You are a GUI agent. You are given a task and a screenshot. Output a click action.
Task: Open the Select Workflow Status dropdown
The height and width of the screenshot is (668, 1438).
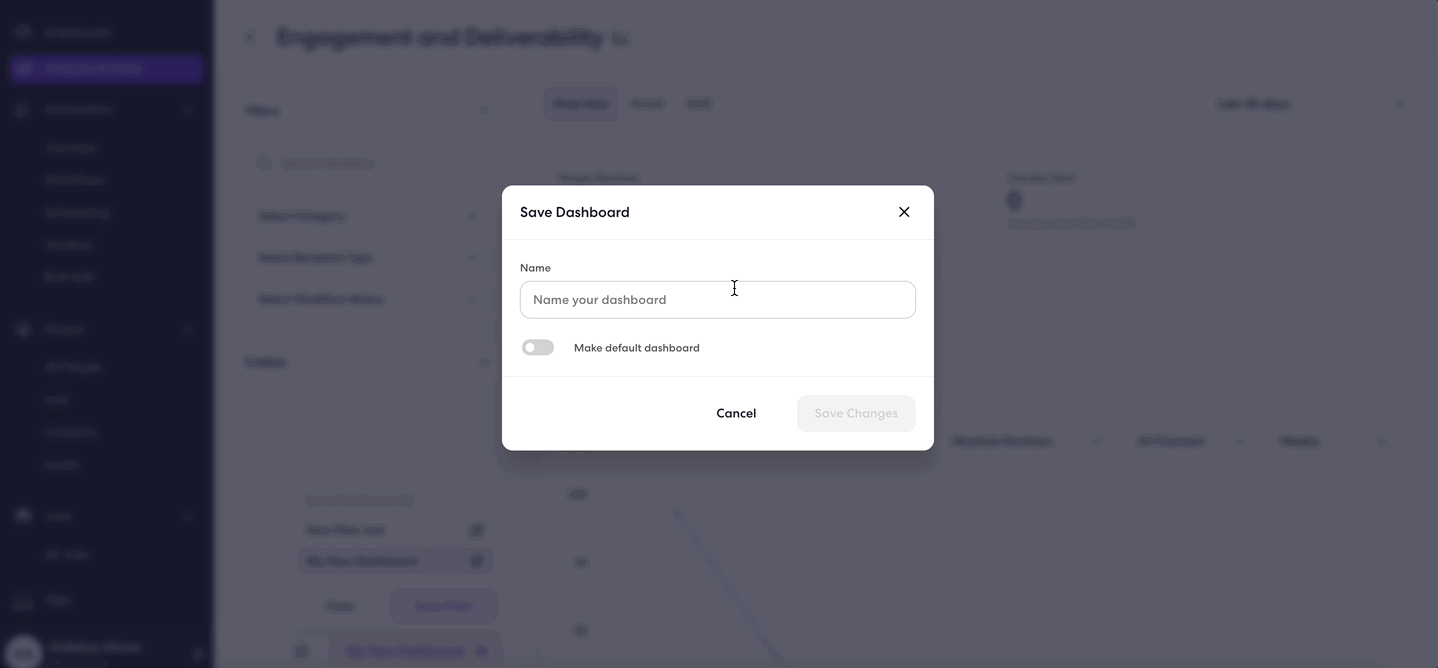tap(367, 299)
